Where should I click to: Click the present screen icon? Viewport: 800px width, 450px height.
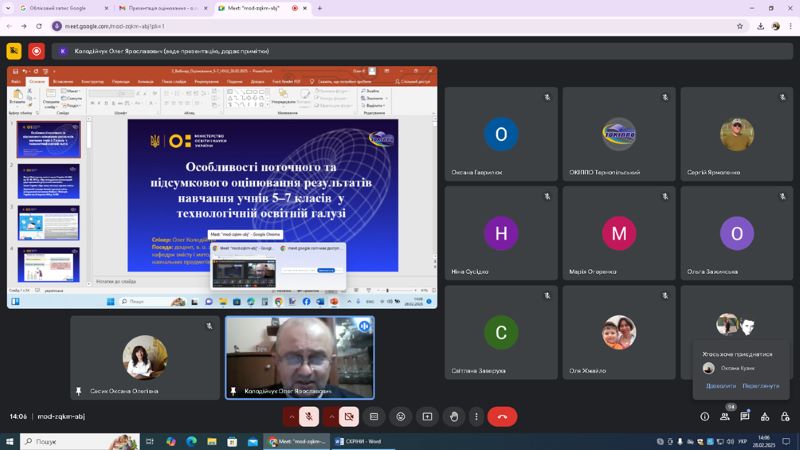tap(428, 417)
